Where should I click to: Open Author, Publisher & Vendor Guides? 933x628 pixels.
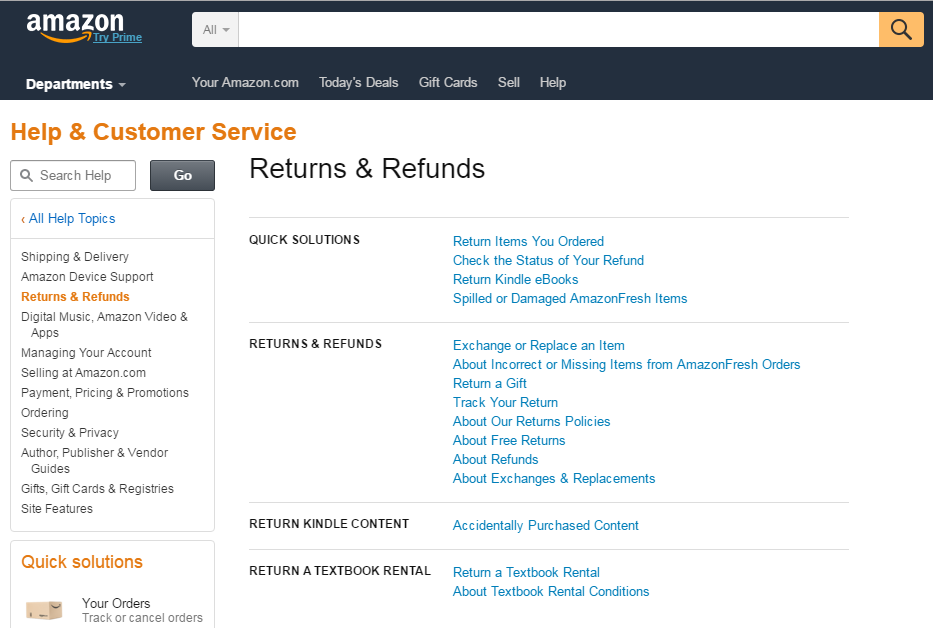coord(95,461)
